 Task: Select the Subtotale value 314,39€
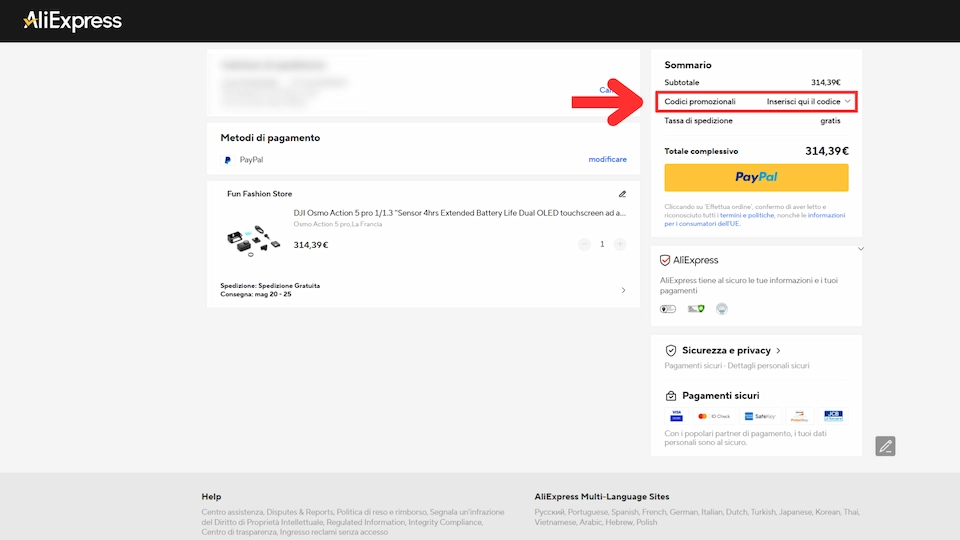point(826,83)
